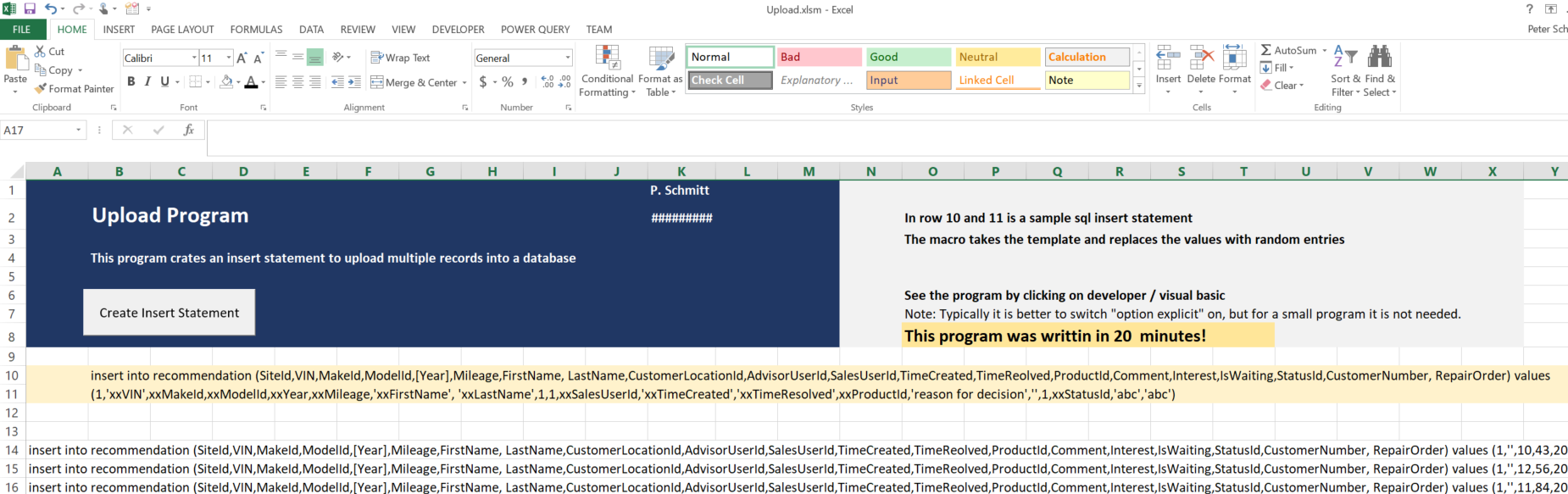Toggle Underline formatting
This screenshot has width=1568, height=494.
pos(164,82)
